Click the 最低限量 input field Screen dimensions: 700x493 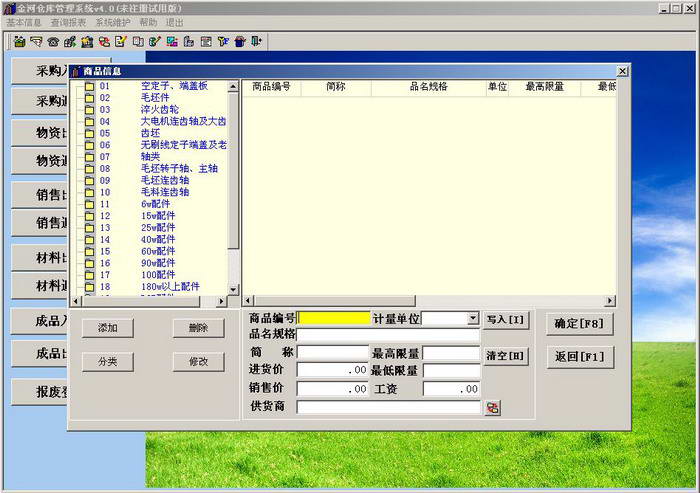point(452,371)
